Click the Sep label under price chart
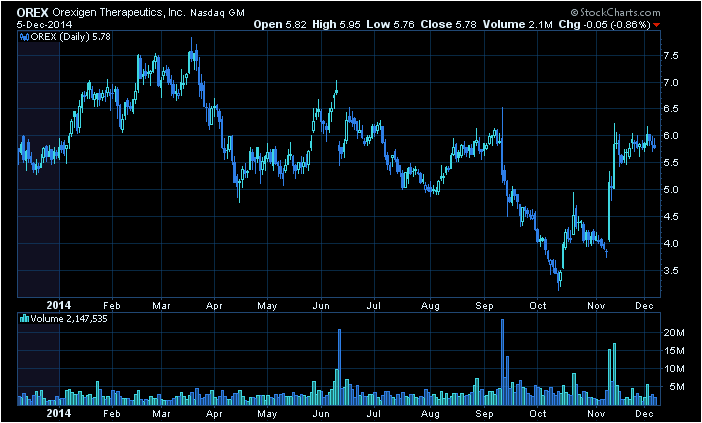Viewport: 702px width, 423px height. coord(484,306)
